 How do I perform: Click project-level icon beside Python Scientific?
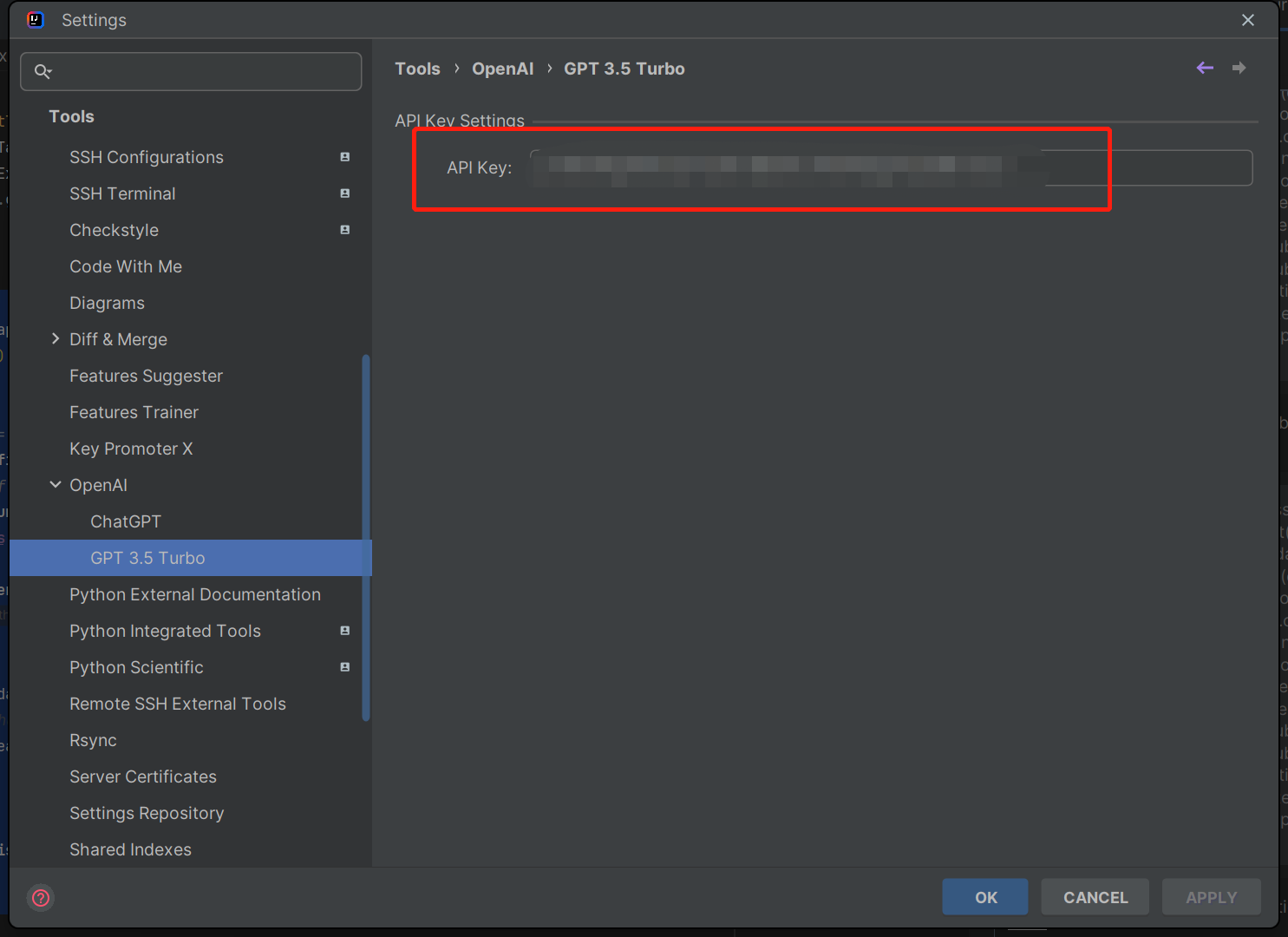pyautogui.click(x=345, y=667)
